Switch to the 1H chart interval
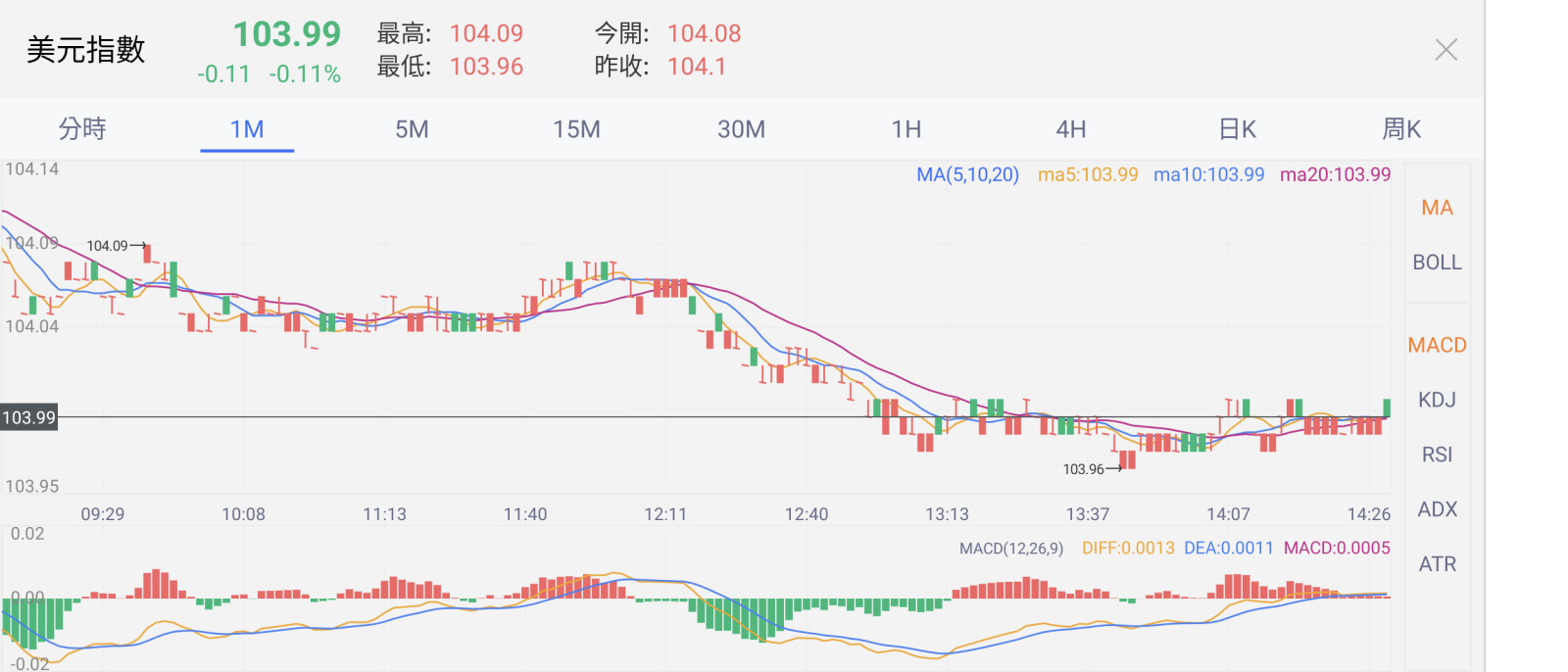Viewport: 1568px width, 672px height. pos(906,129)
